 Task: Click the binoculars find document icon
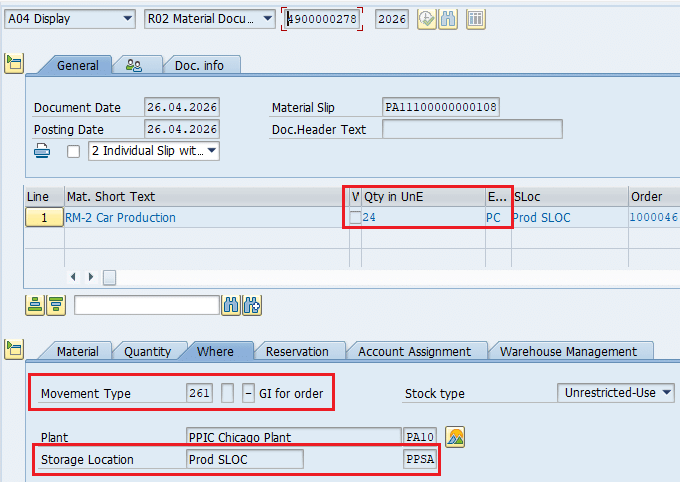(x=450, y=19)
